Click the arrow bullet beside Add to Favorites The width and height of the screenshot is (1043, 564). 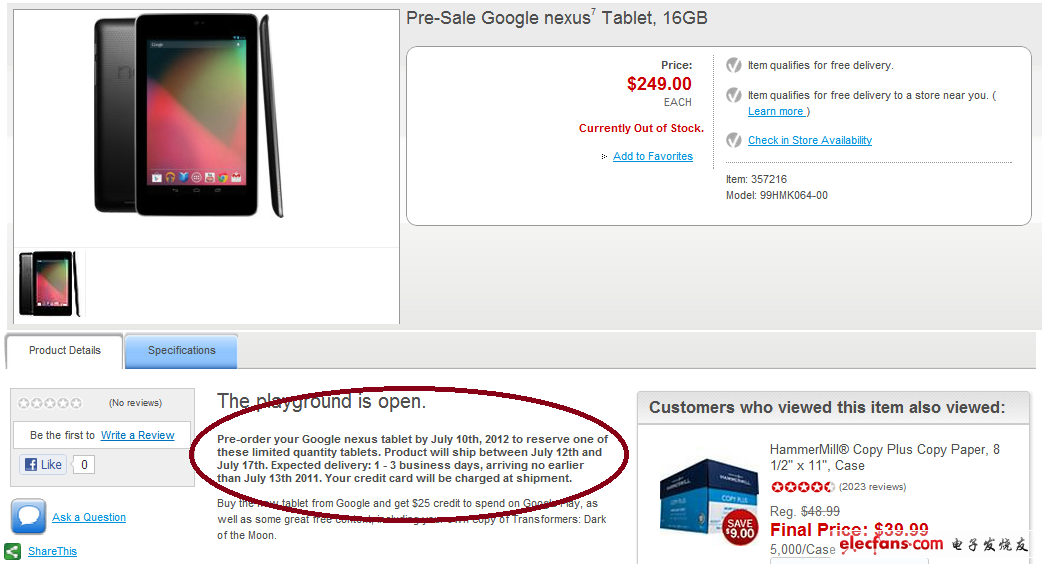point(604,157)
